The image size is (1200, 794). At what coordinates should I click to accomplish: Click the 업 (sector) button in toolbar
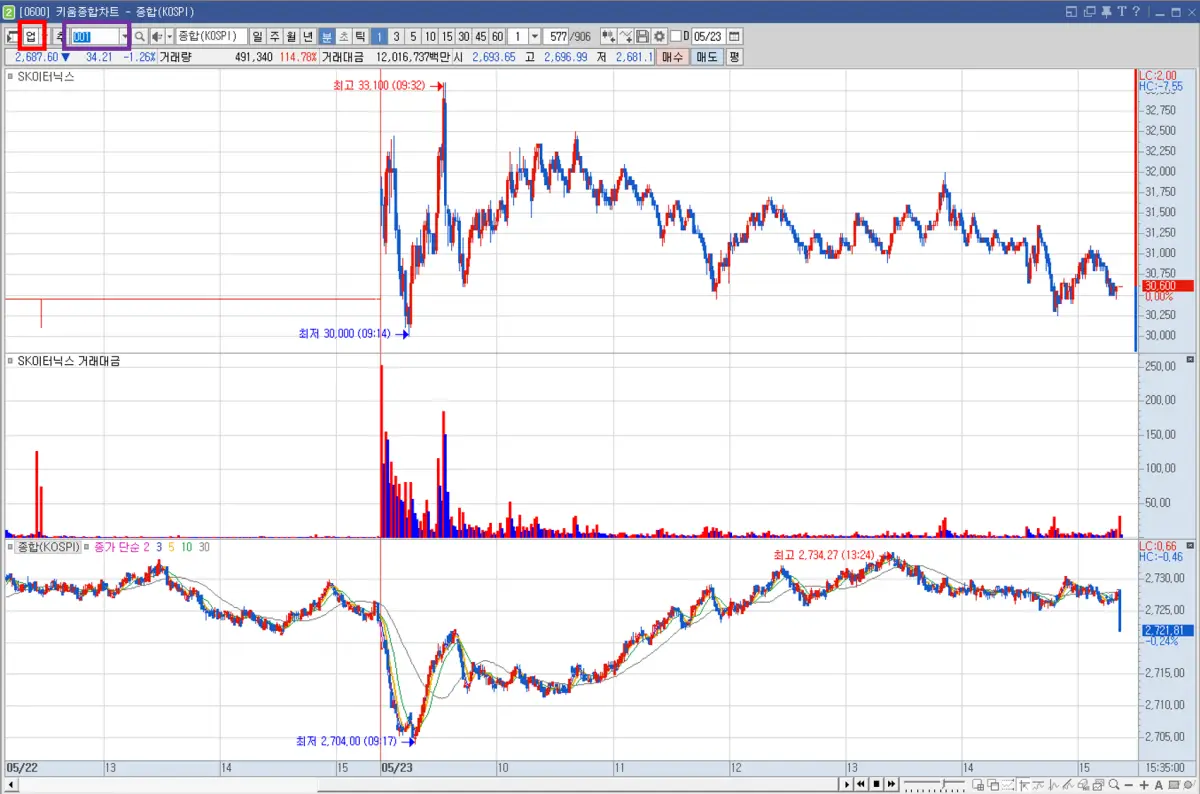32,36
